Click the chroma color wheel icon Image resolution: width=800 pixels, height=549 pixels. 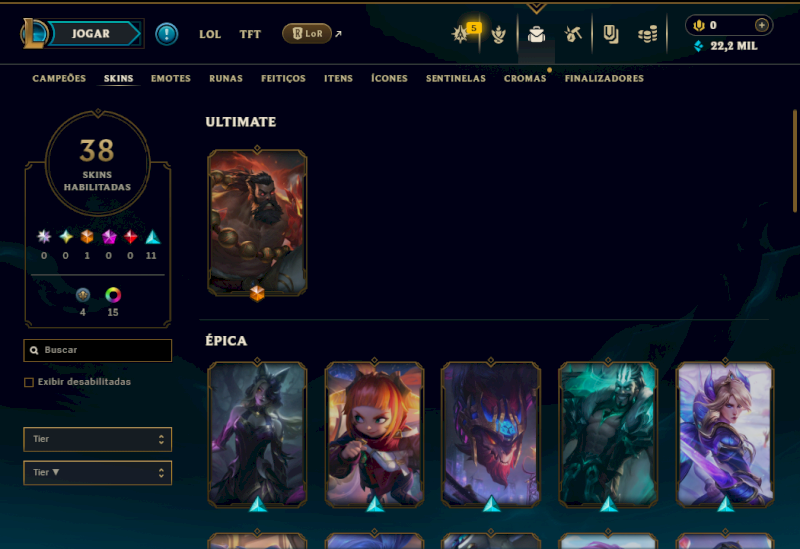113,295
